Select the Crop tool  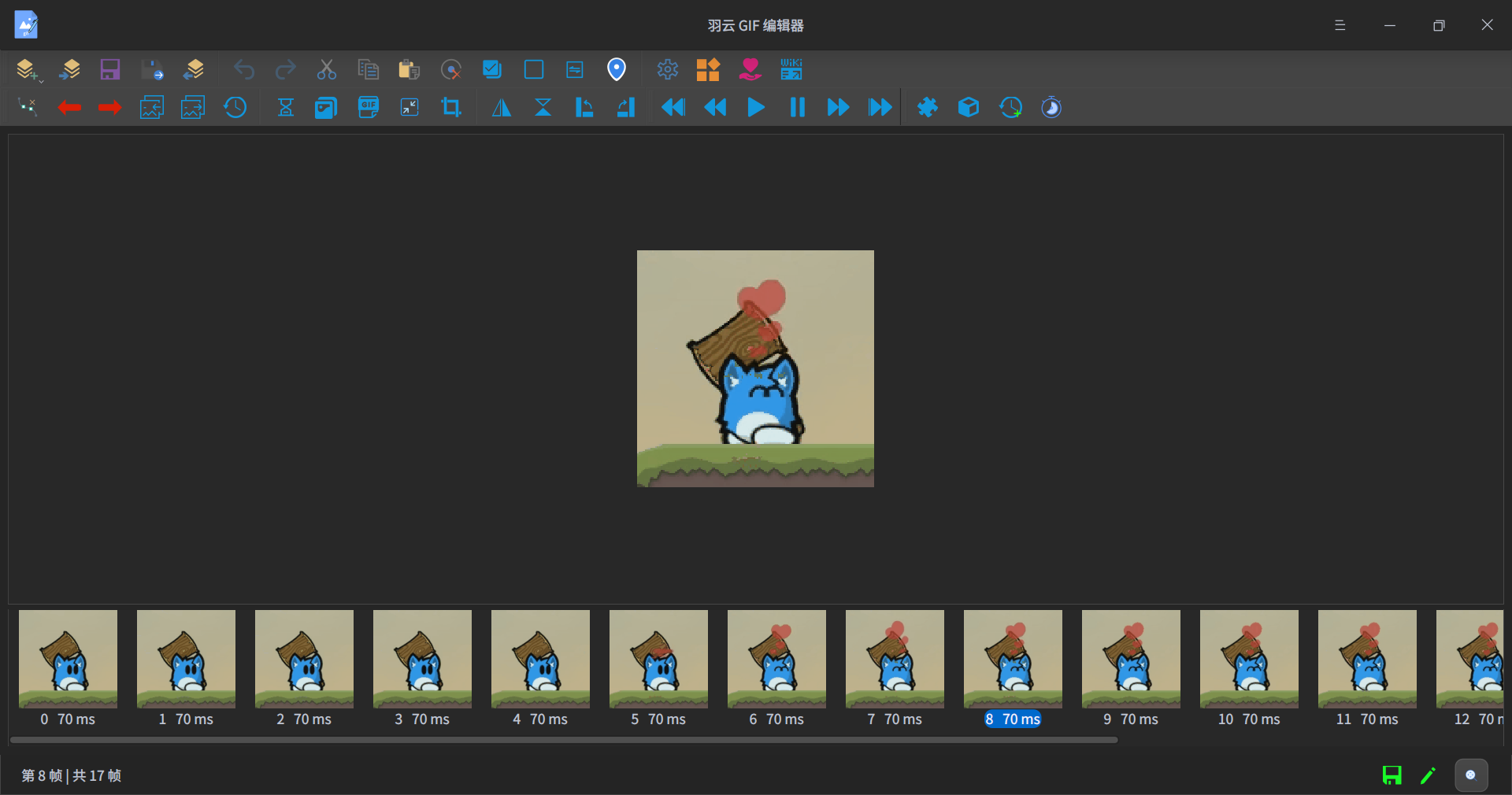click(x=450, y=108)
